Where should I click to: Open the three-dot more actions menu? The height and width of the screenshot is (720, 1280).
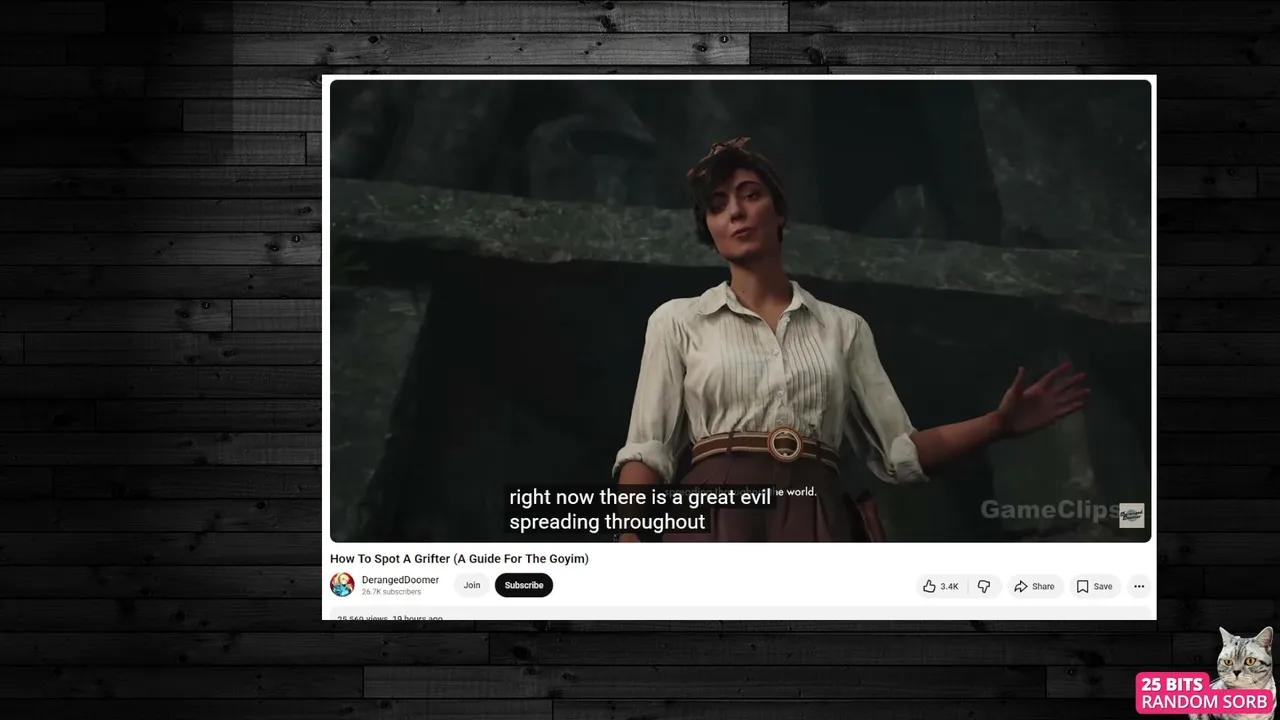[1139, 586]
